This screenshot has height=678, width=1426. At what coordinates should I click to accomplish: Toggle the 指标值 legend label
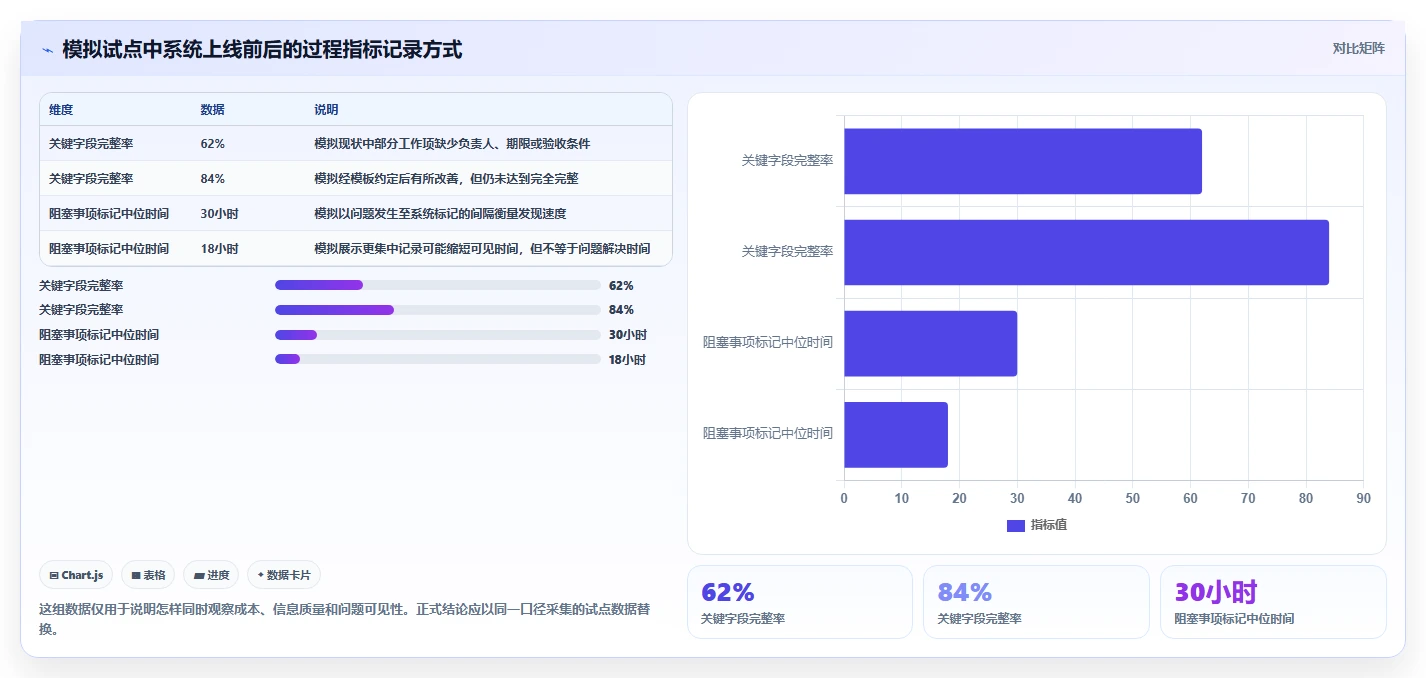click(1049, 525)
